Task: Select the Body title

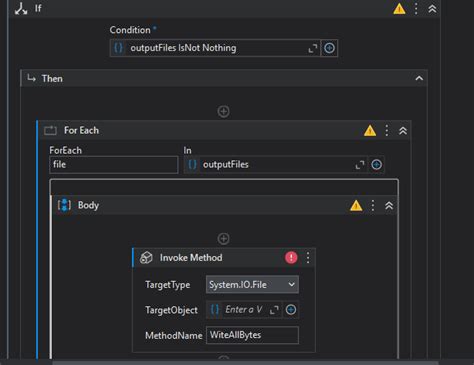Action: [x=88, y=205]
